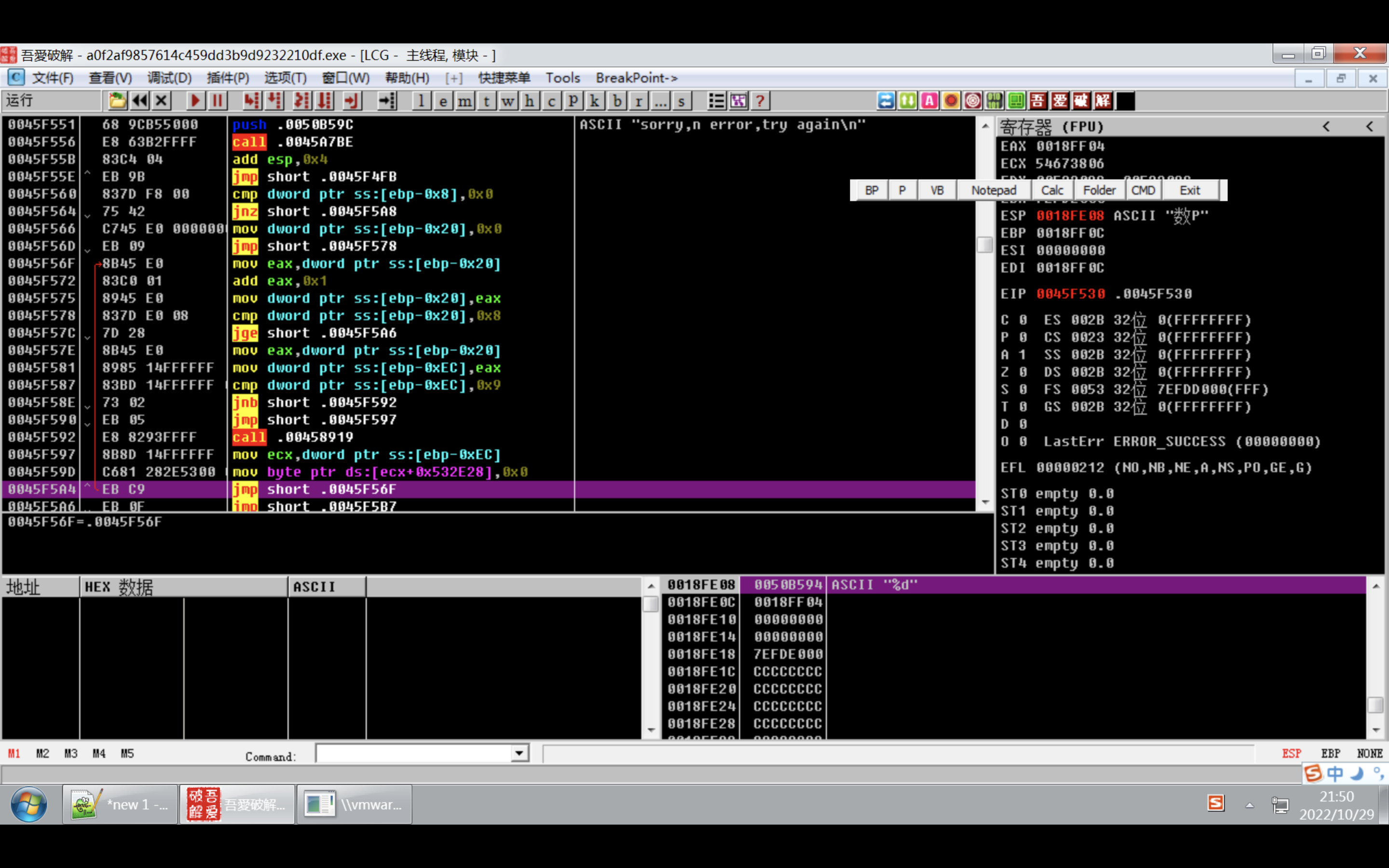Open Run trace with '...' button
The height and width of the screenshot is (868, 1389).
(x=660, y=101)
